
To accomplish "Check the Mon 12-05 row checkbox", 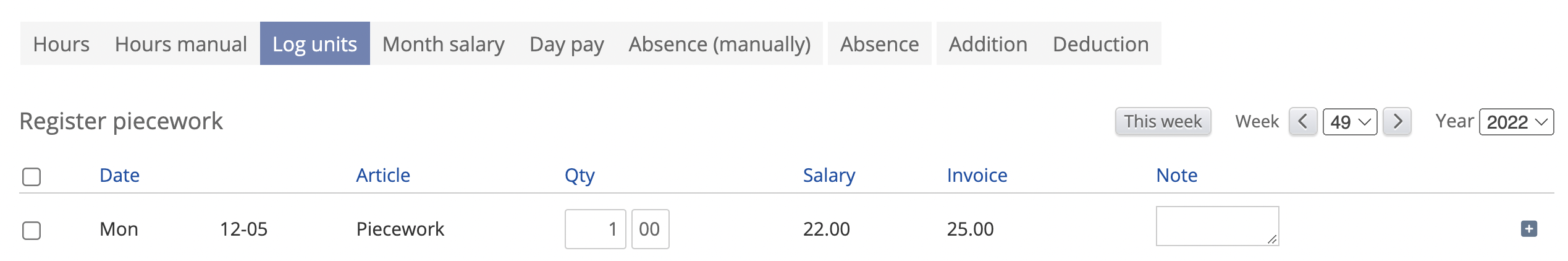I will [x=32, y=231].
